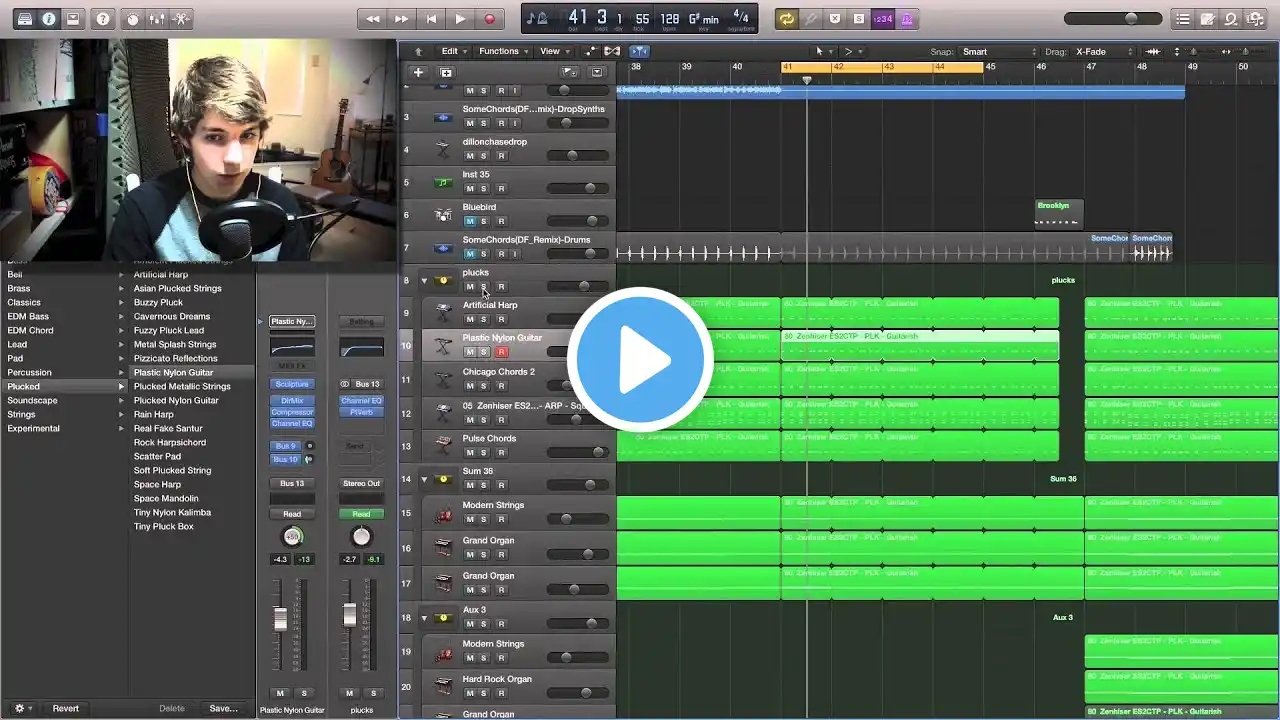Toggle the cycle loop mode button
This screenshot has width=1280, height=720.
click(x=787, y=19)
